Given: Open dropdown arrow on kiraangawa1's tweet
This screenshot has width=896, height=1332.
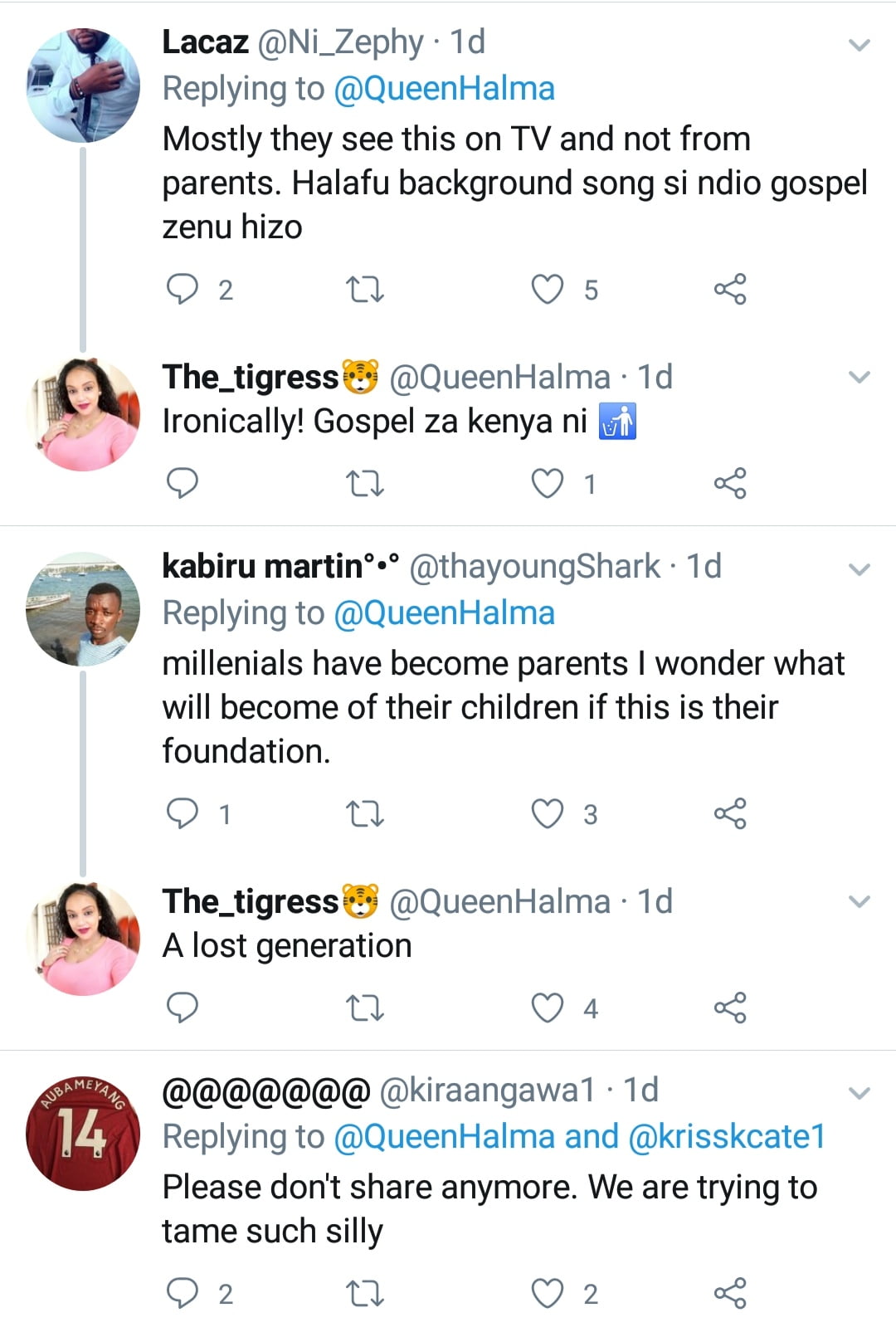Looking at the screenshot, I should tap(859, 1093).
